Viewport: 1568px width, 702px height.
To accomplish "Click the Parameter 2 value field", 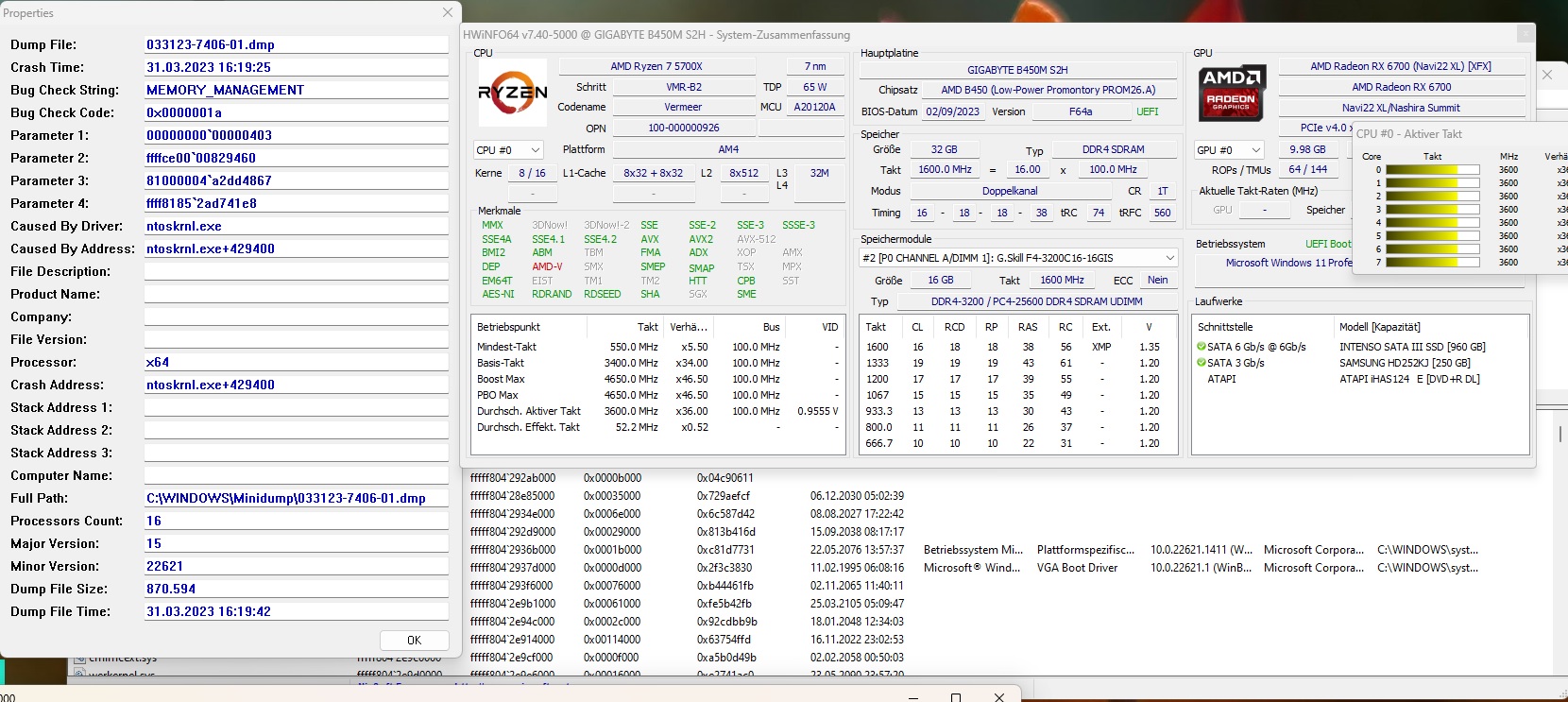I will [x=297, y=158].
